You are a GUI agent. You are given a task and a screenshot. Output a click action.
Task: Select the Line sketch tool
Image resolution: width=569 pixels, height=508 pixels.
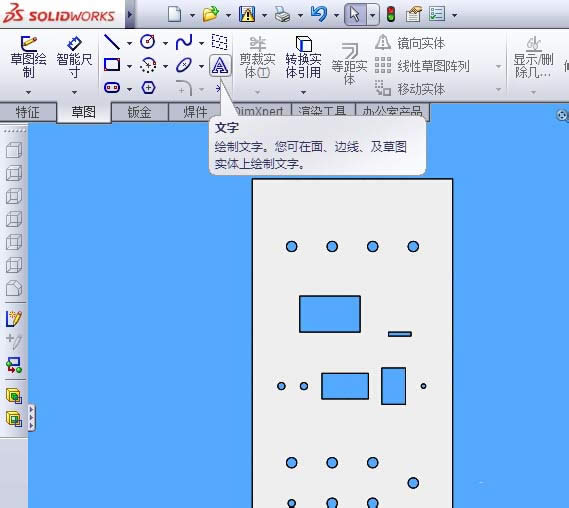point(112,42)
